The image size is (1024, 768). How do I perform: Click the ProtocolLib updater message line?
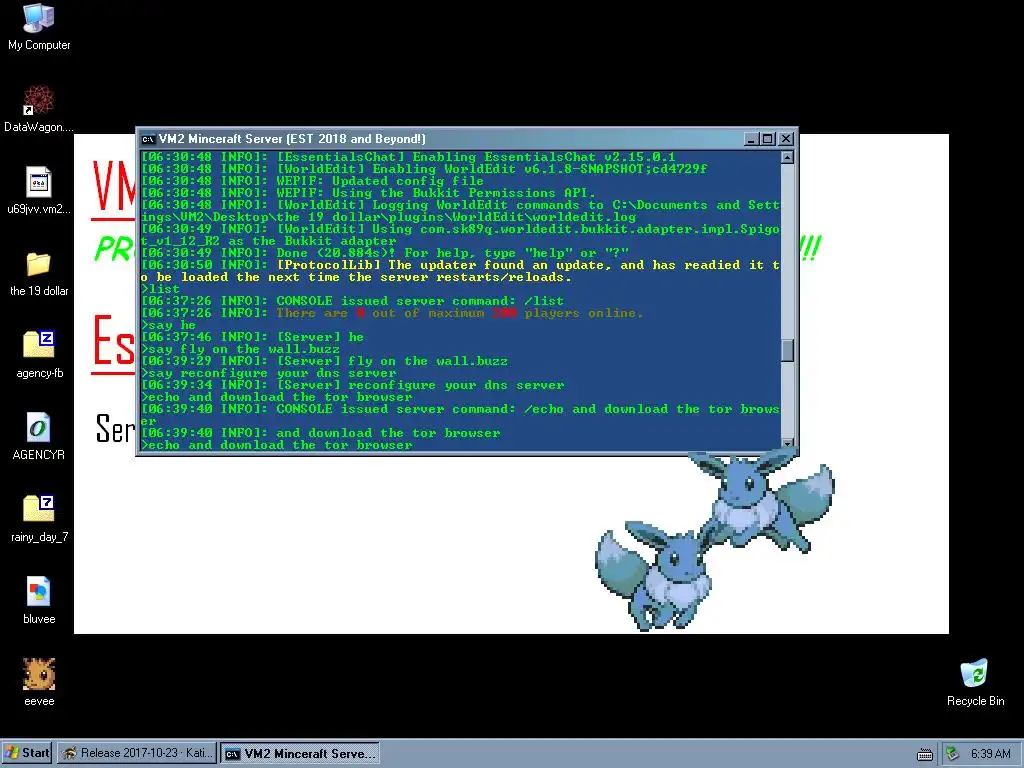[x=460, y=271]
